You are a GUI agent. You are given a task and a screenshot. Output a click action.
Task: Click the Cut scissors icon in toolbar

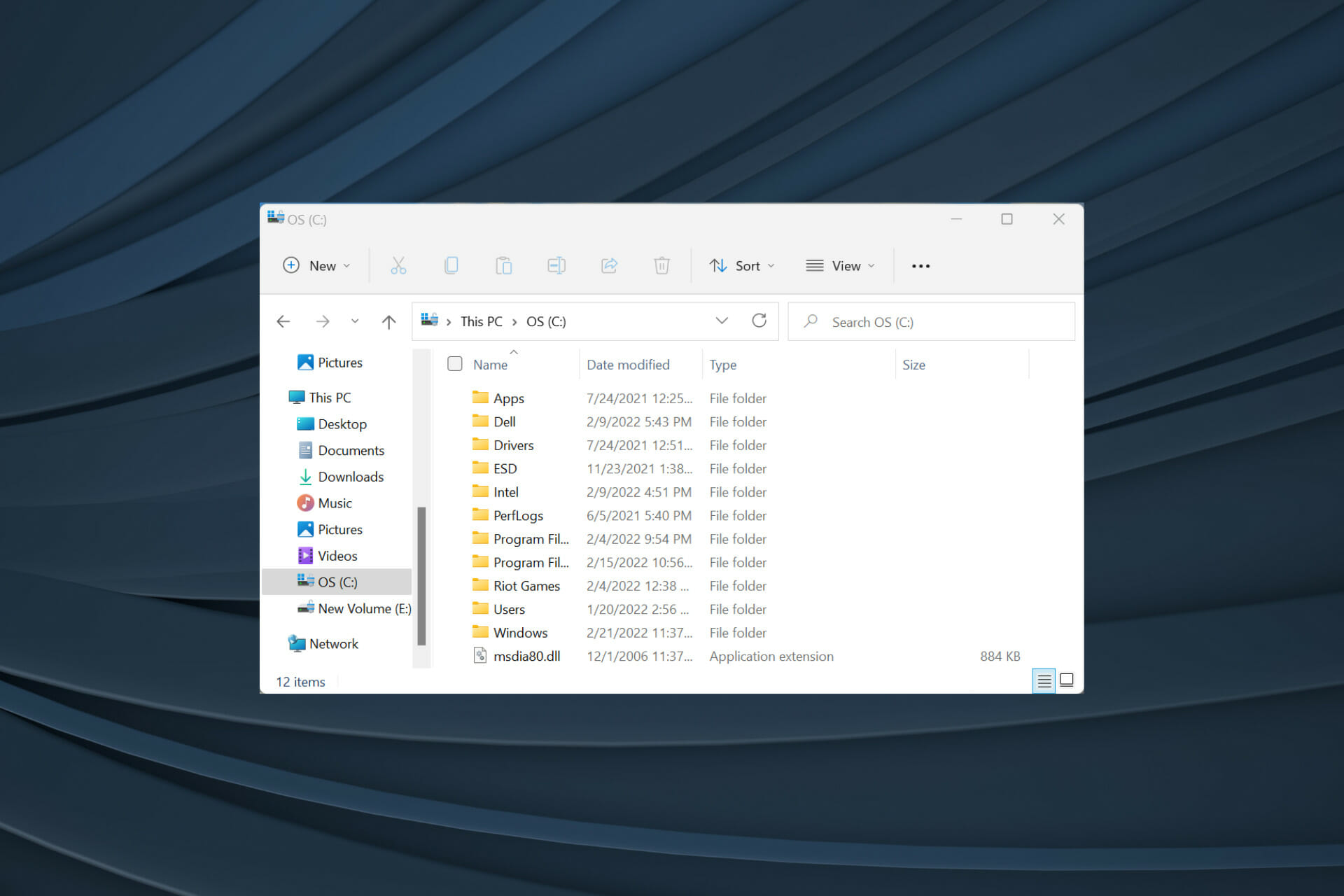(398, 266)
